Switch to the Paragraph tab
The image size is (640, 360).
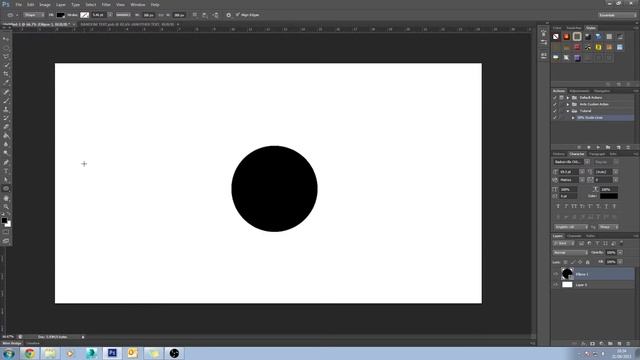pyautogui.click(x=597, y=154)
